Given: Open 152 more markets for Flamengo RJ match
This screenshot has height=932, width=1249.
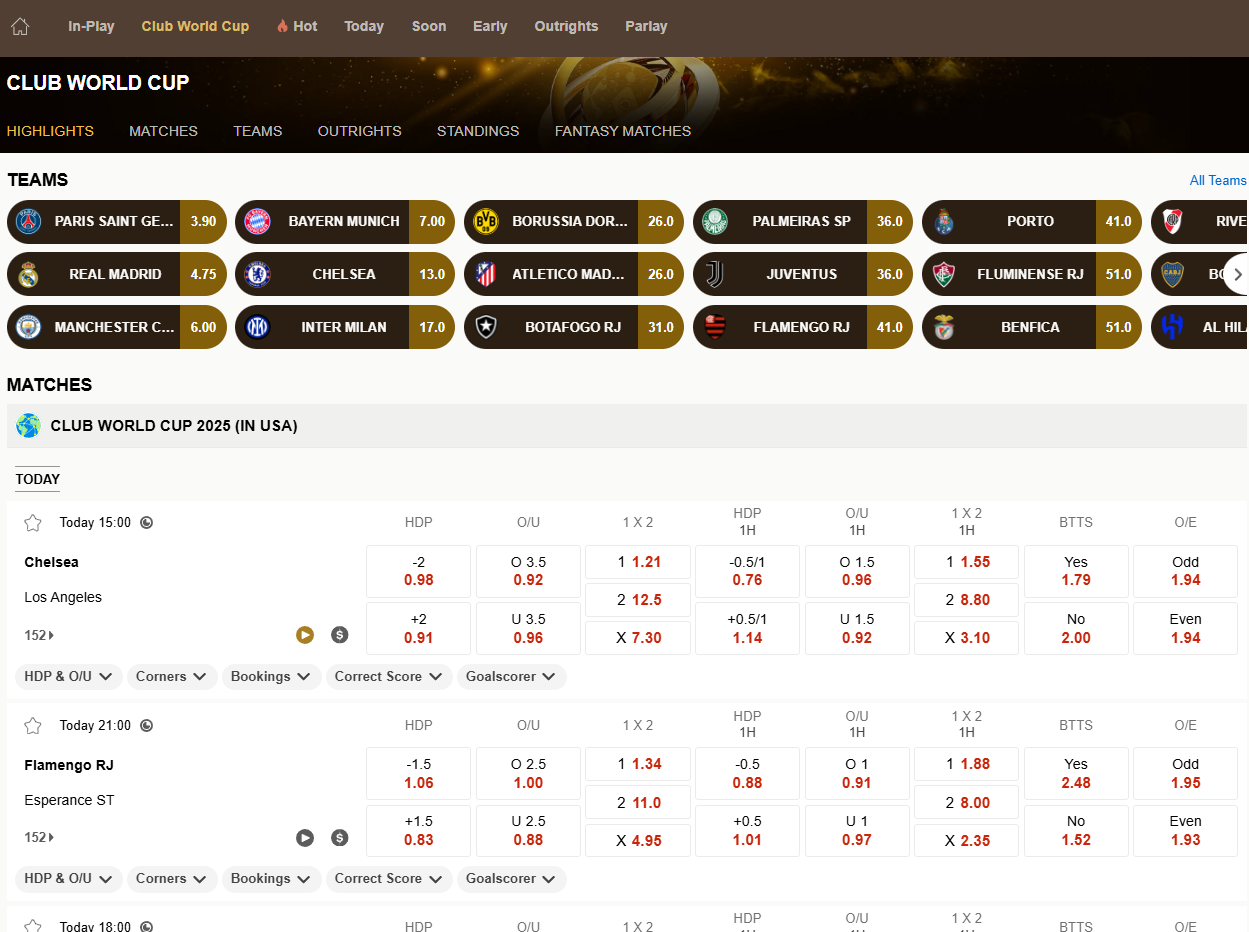Looking at the screenshot, I should point(39,837).
